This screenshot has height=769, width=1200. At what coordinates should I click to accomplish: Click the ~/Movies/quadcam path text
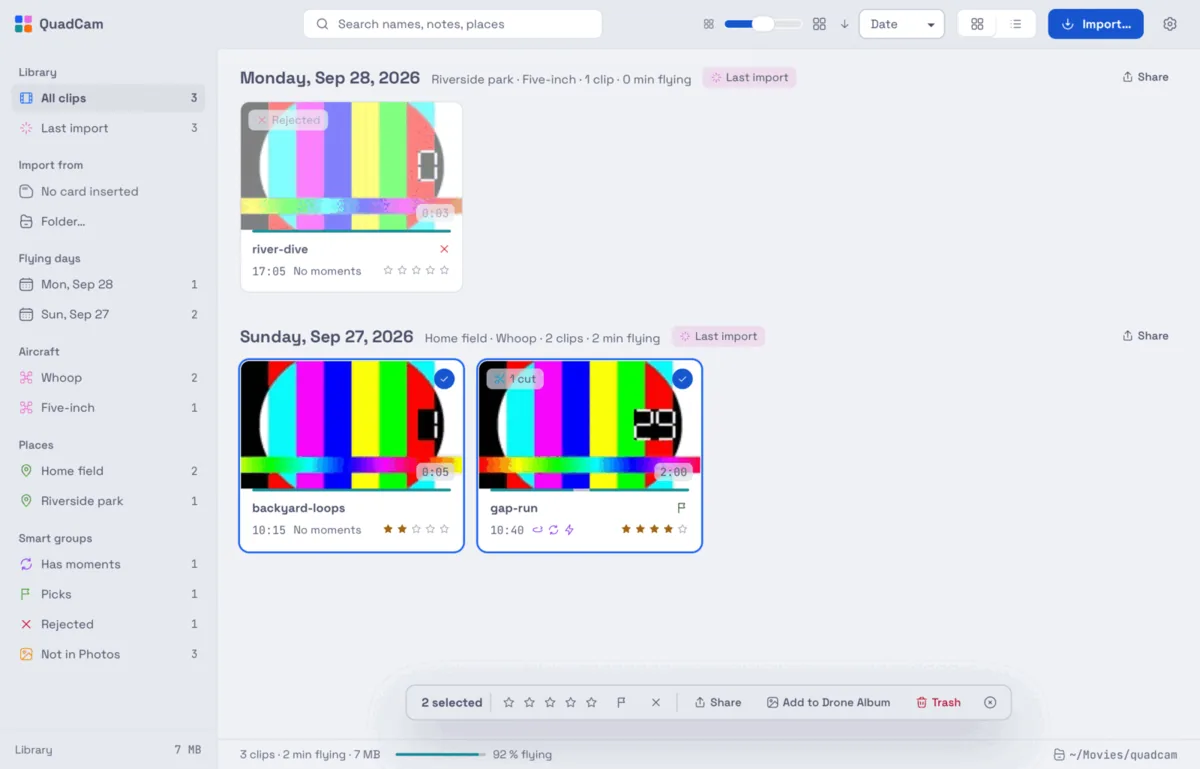pos(1123,755)
